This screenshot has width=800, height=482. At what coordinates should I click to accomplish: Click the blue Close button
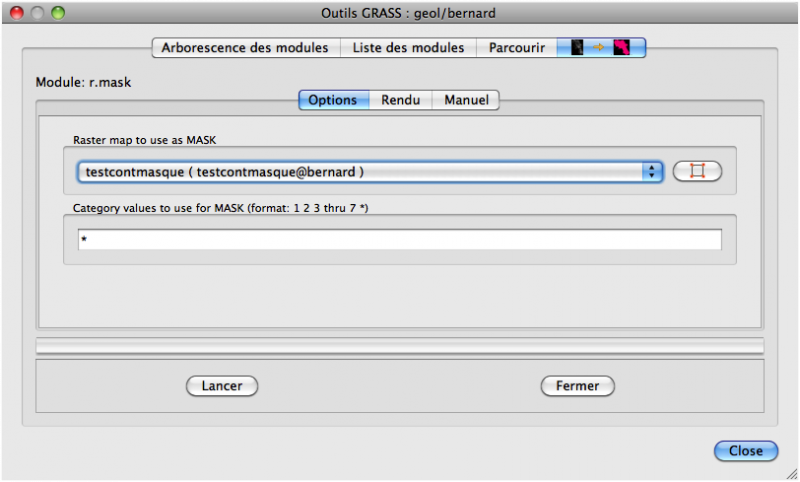click(x=745, y=451)
